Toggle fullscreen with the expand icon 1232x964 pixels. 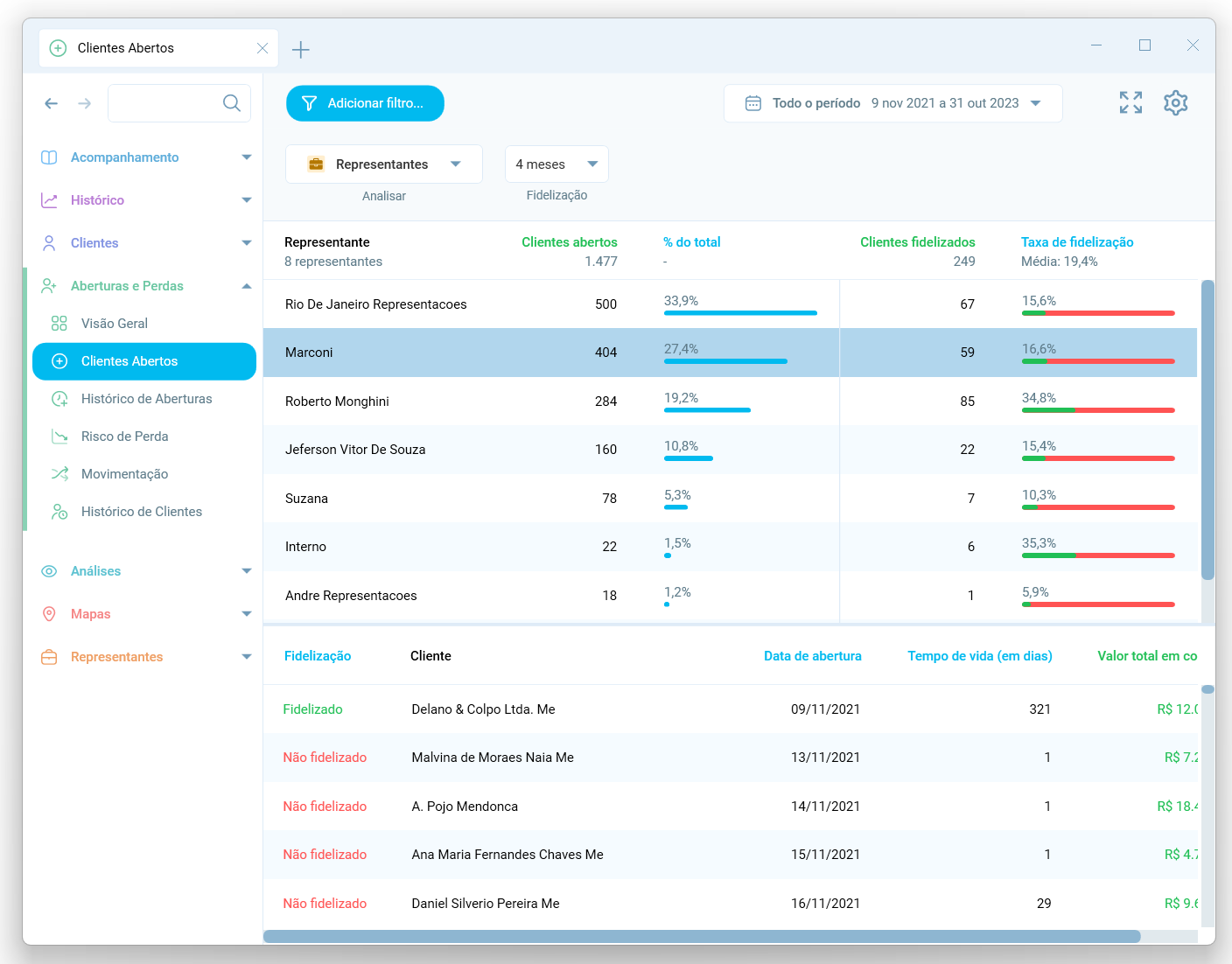click(x=1130, y=103)
